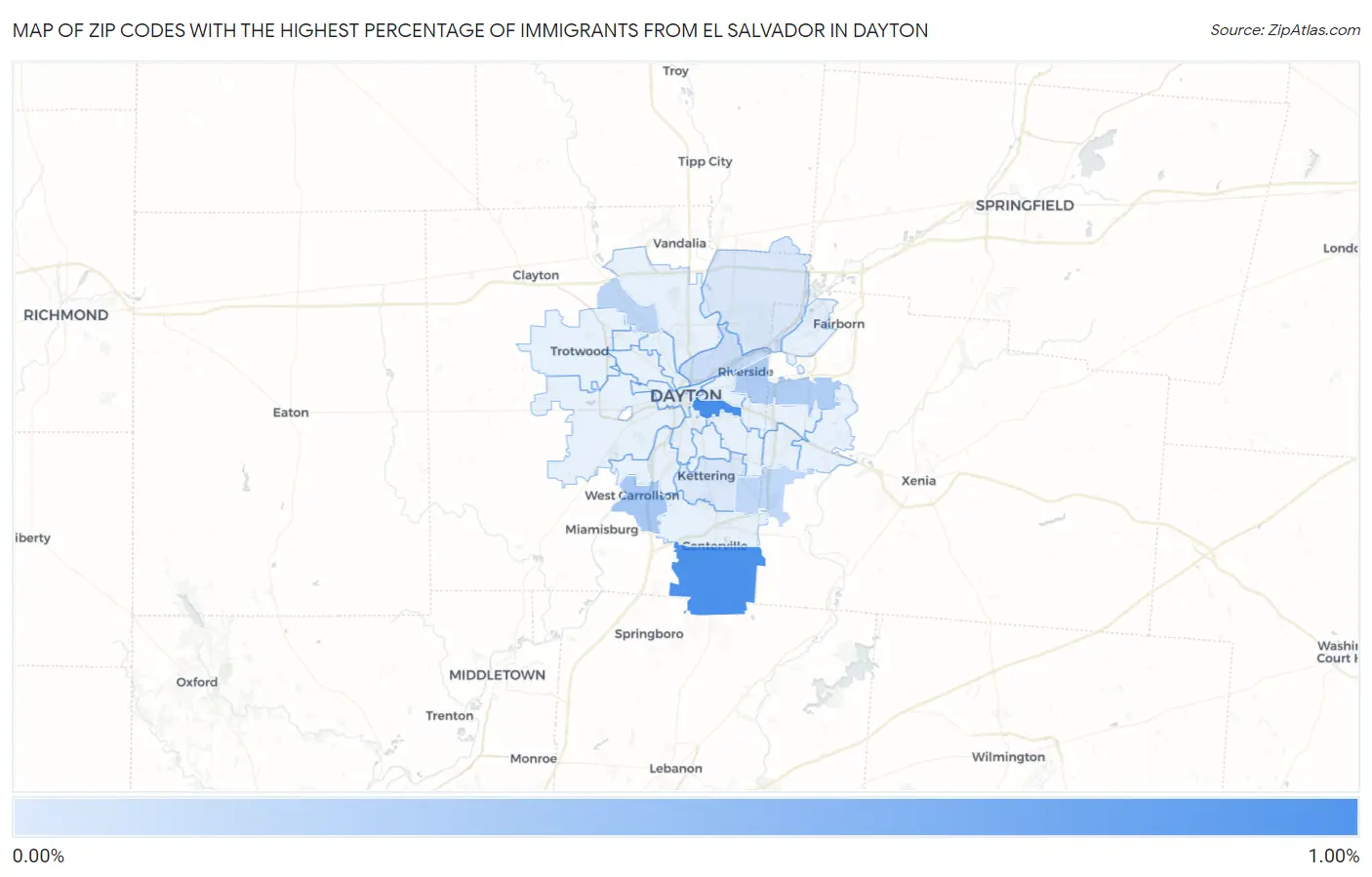Click the Monroe label
Viewport: 1372px width, 877px height.
click(x=533, y=759)
